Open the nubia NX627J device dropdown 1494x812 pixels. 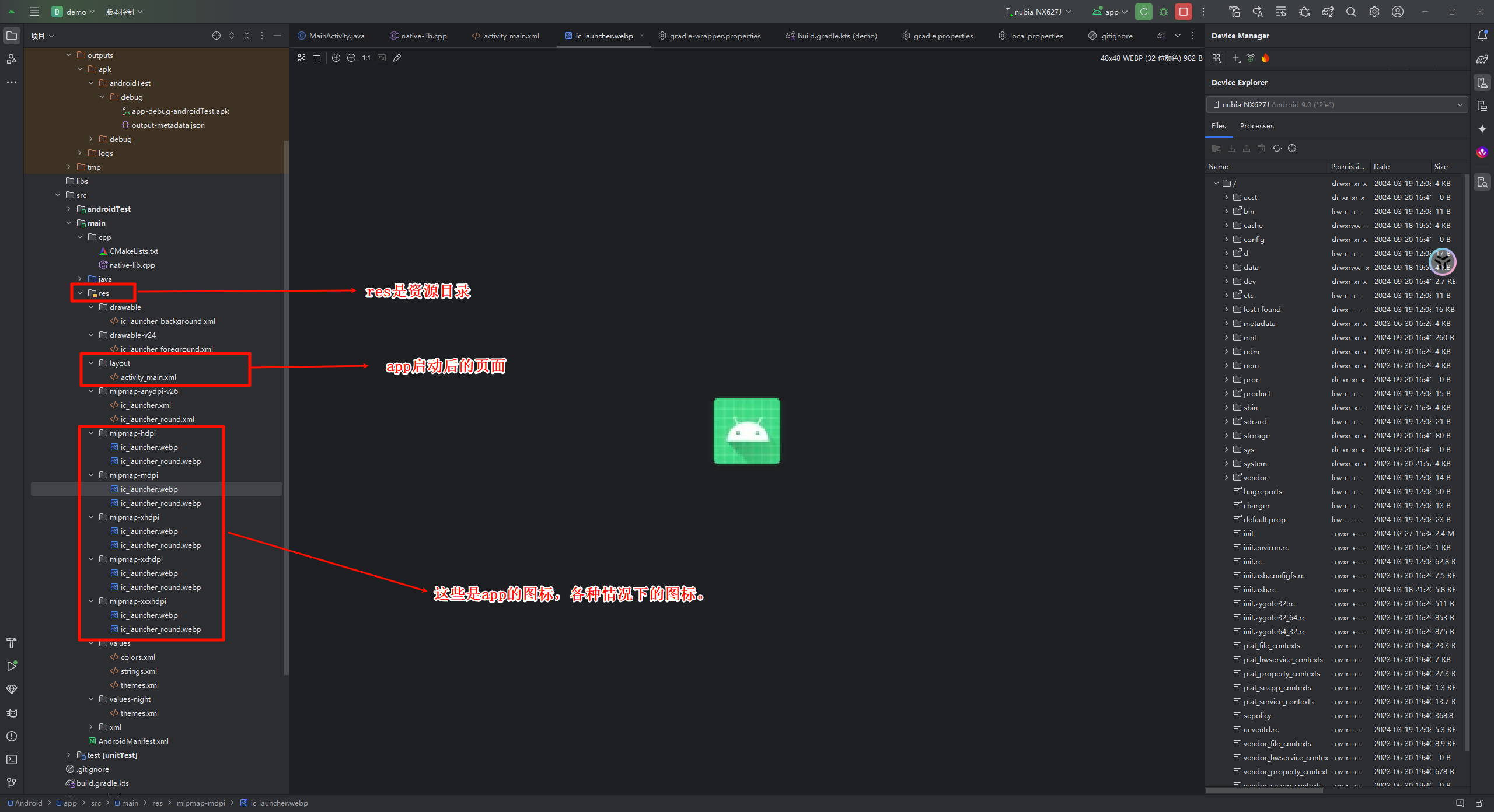point(1038,12)
